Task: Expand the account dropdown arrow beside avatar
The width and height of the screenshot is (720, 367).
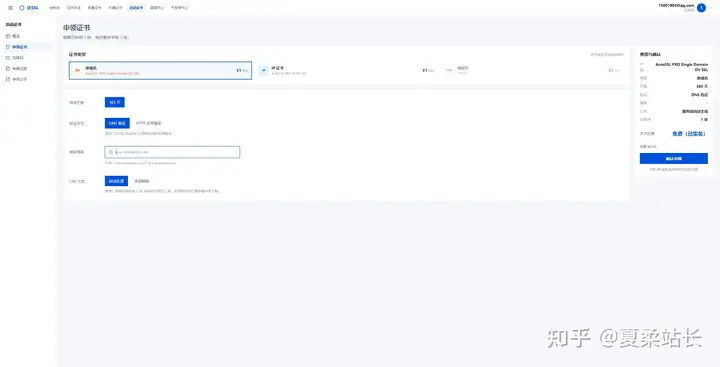Action: coord(710,8)
